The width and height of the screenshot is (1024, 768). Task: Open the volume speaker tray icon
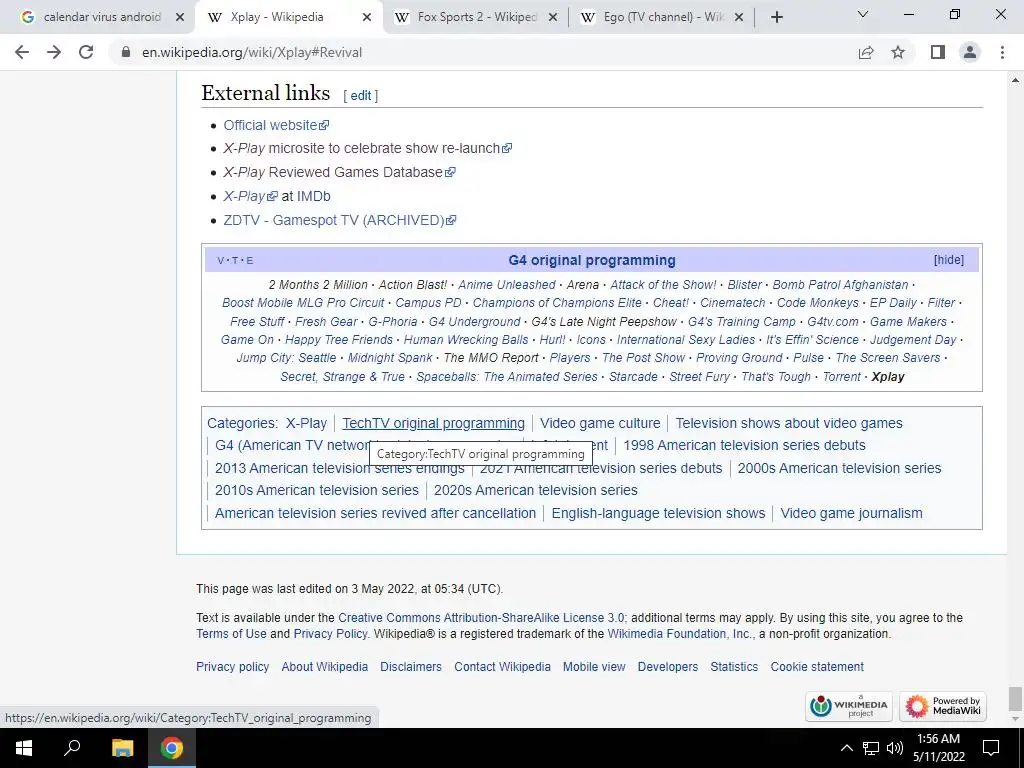pyautogui.click(x=895, y=748)
